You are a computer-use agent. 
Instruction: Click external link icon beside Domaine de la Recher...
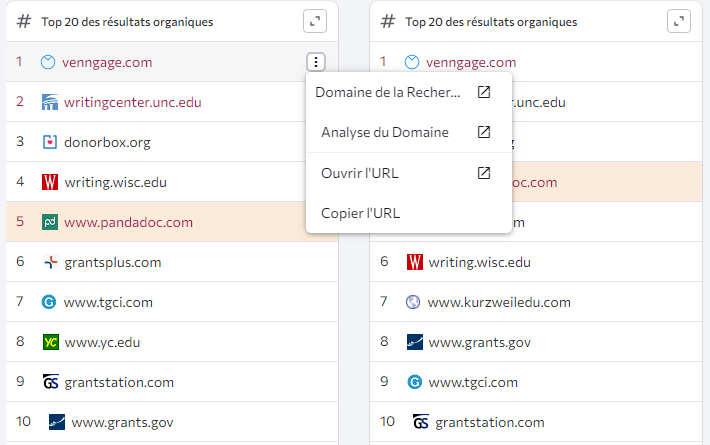point(484,92)
